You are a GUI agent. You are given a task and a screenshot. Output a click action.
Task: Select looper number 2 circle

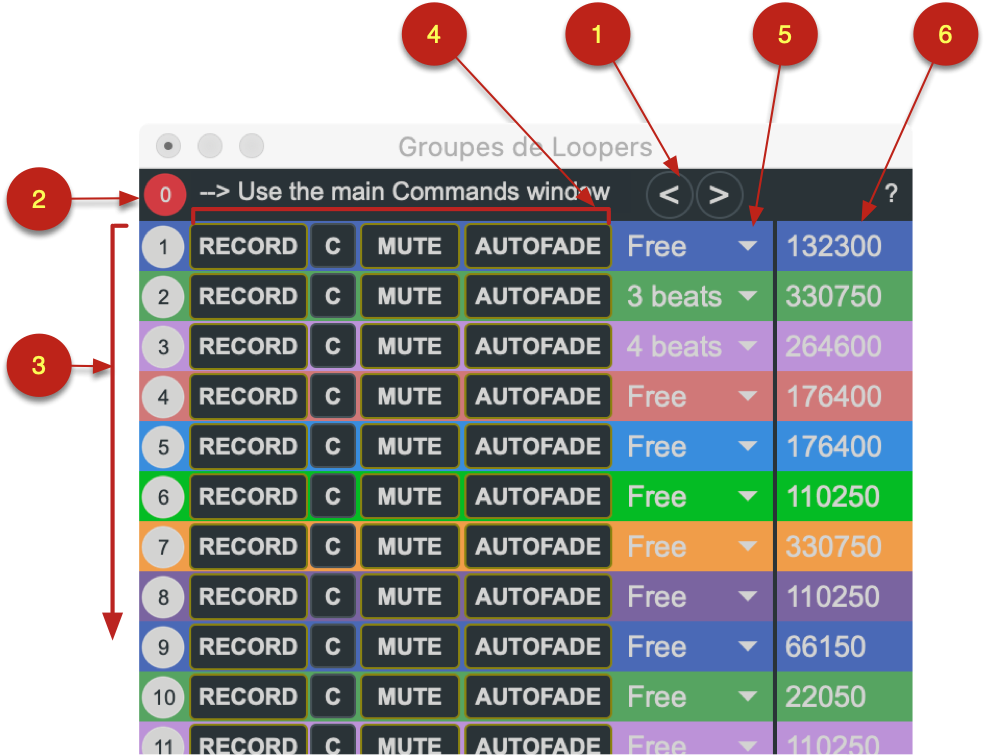coord(163,297)
